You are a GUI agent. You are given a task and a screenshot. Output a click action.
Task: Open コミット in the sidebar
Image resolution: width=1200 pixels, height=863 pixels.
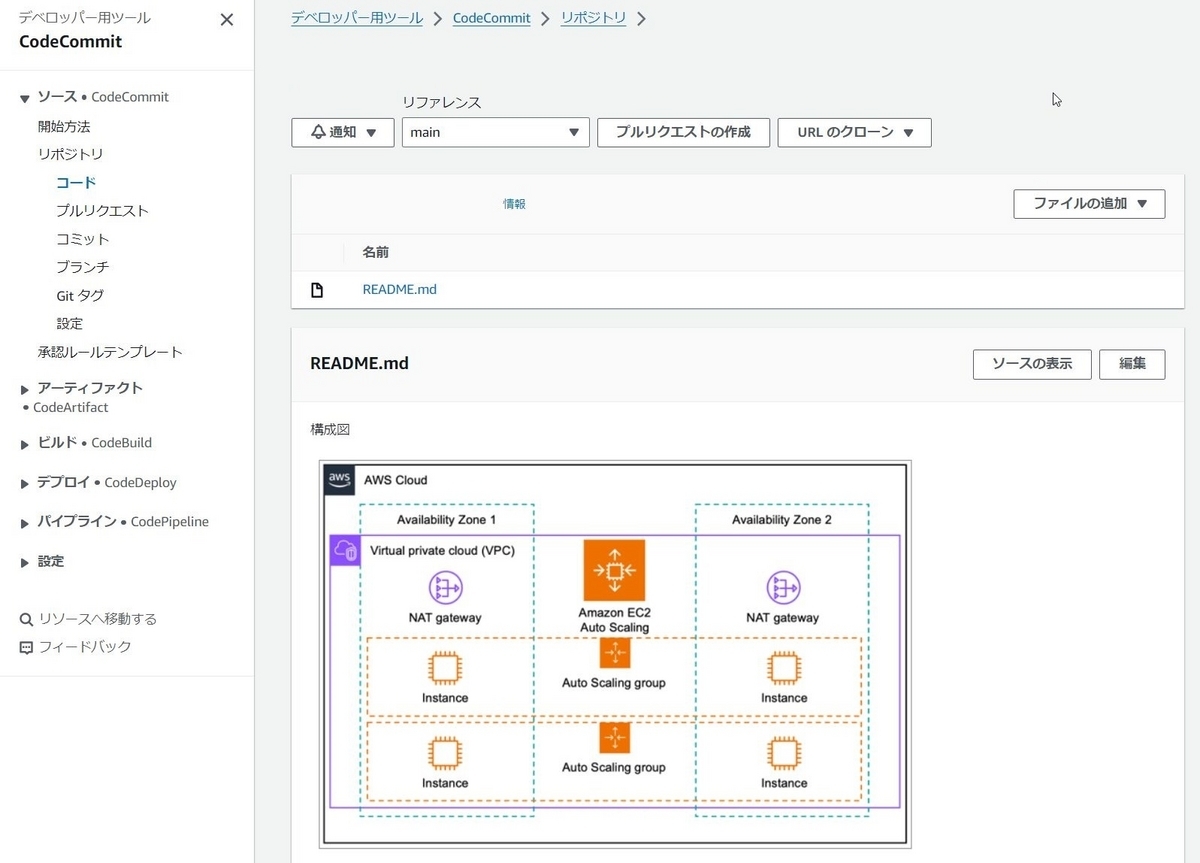(x=83, y=239)
